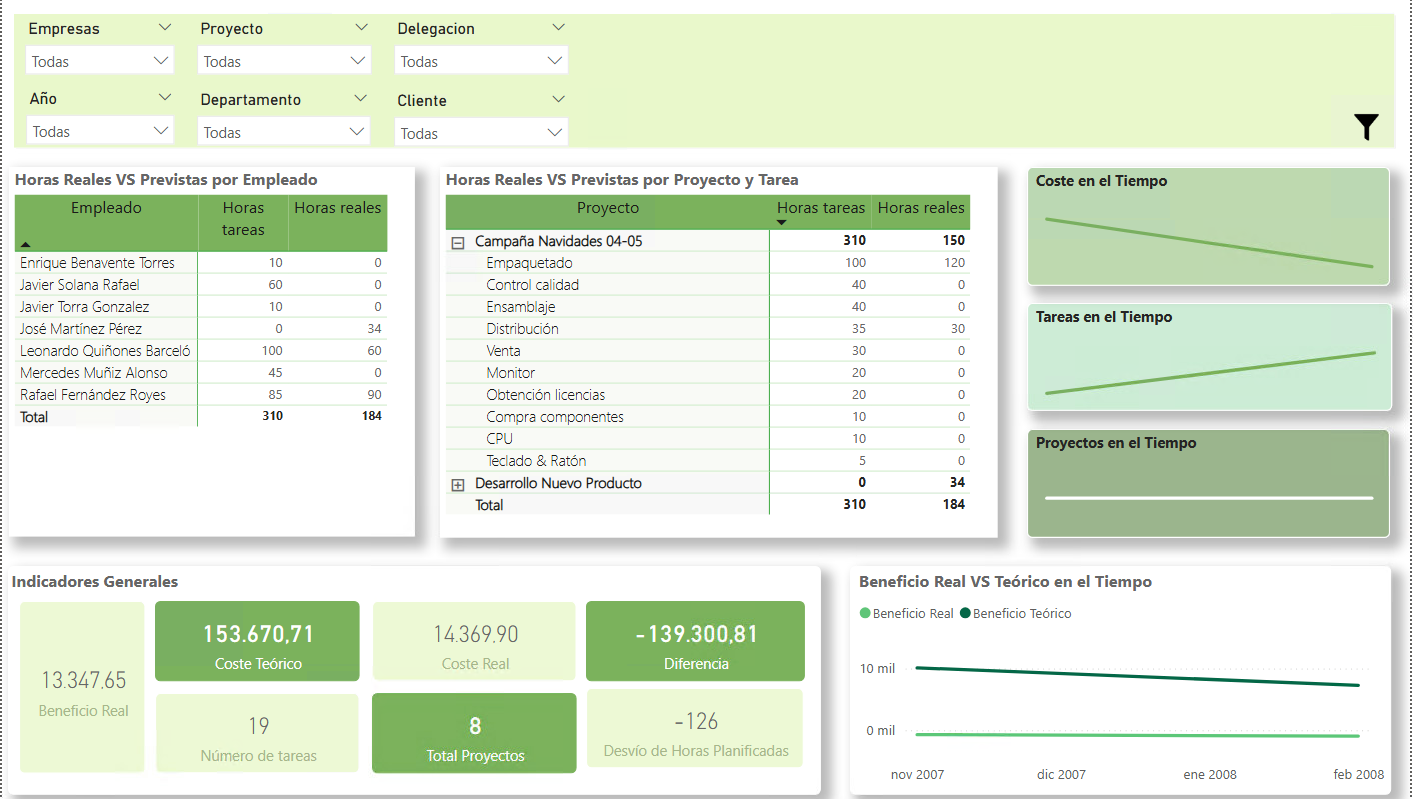Expand Desarrollo Nuevo Producto project row
This screenshot has height=799, width=1413.
point(458,484)
